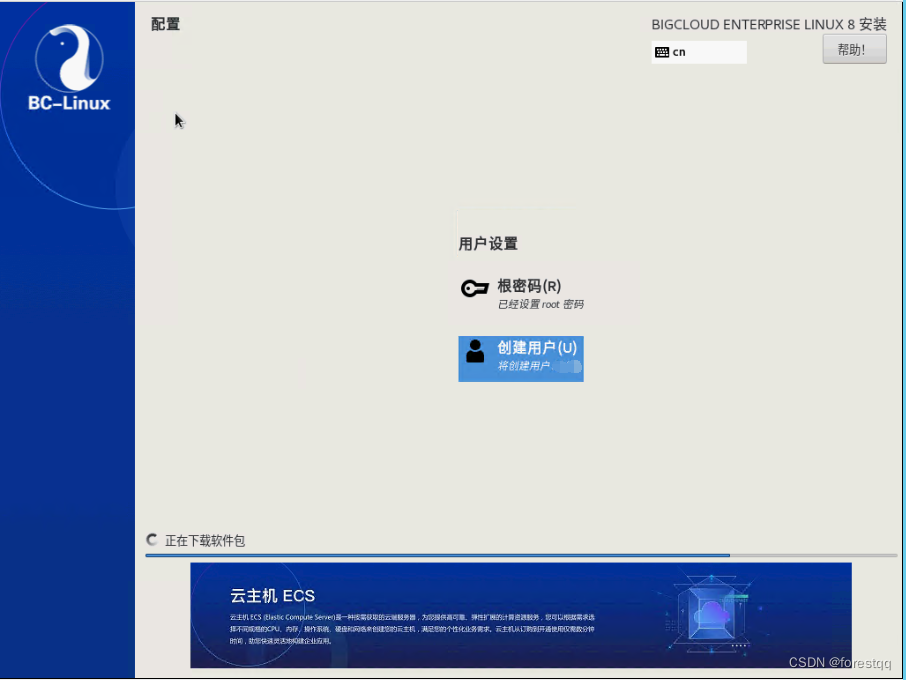Click the 用户设置 section heading
Viewport: 906px width, 680px height.
(x=488, y=244)
